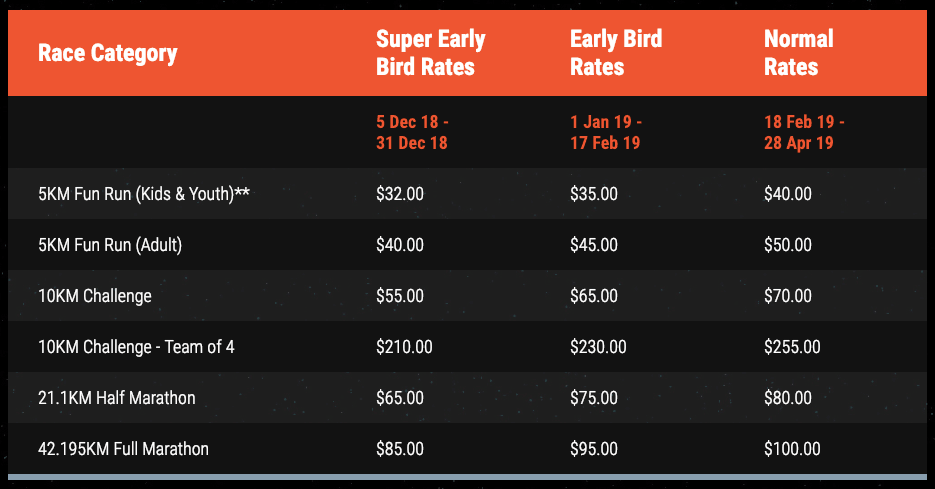
Task: Select the 5KM Fun Run (Adult) row label
Action: pos(110,244)
